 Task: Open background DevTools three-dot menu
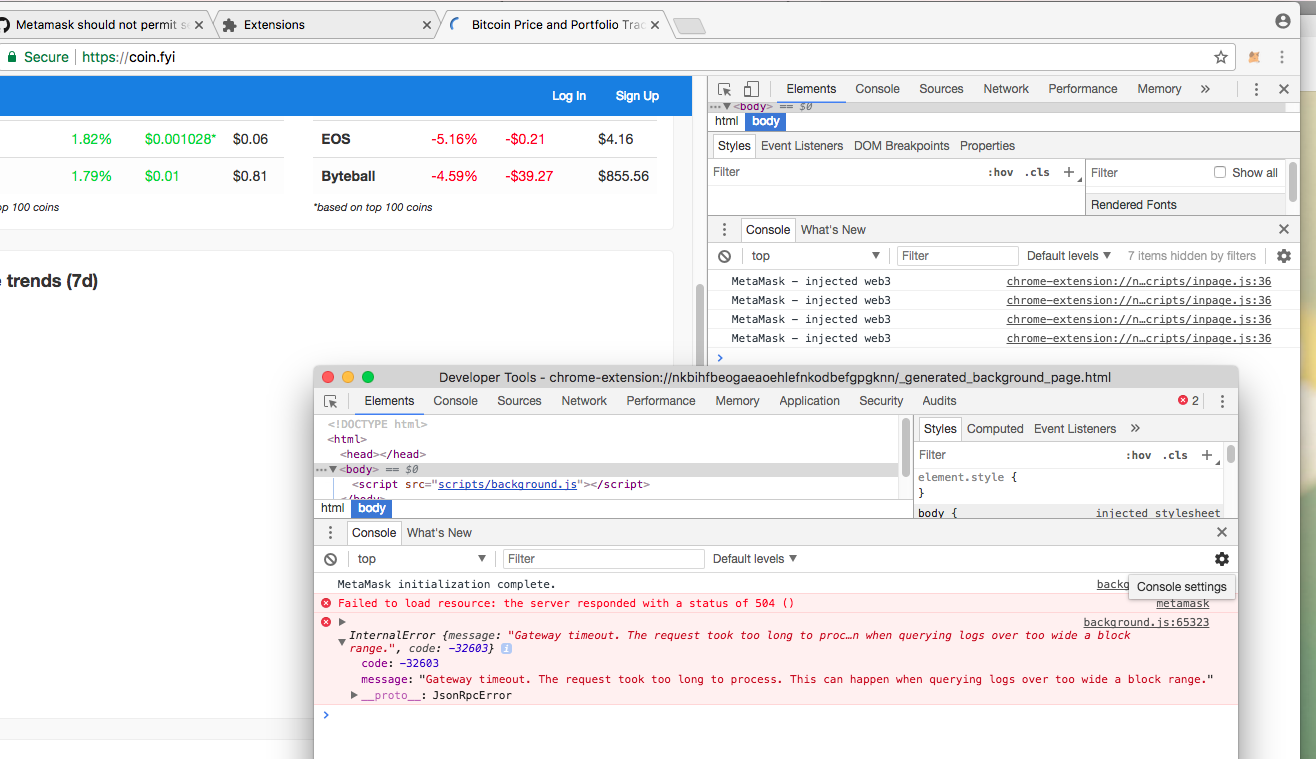tap(1222, 401)
